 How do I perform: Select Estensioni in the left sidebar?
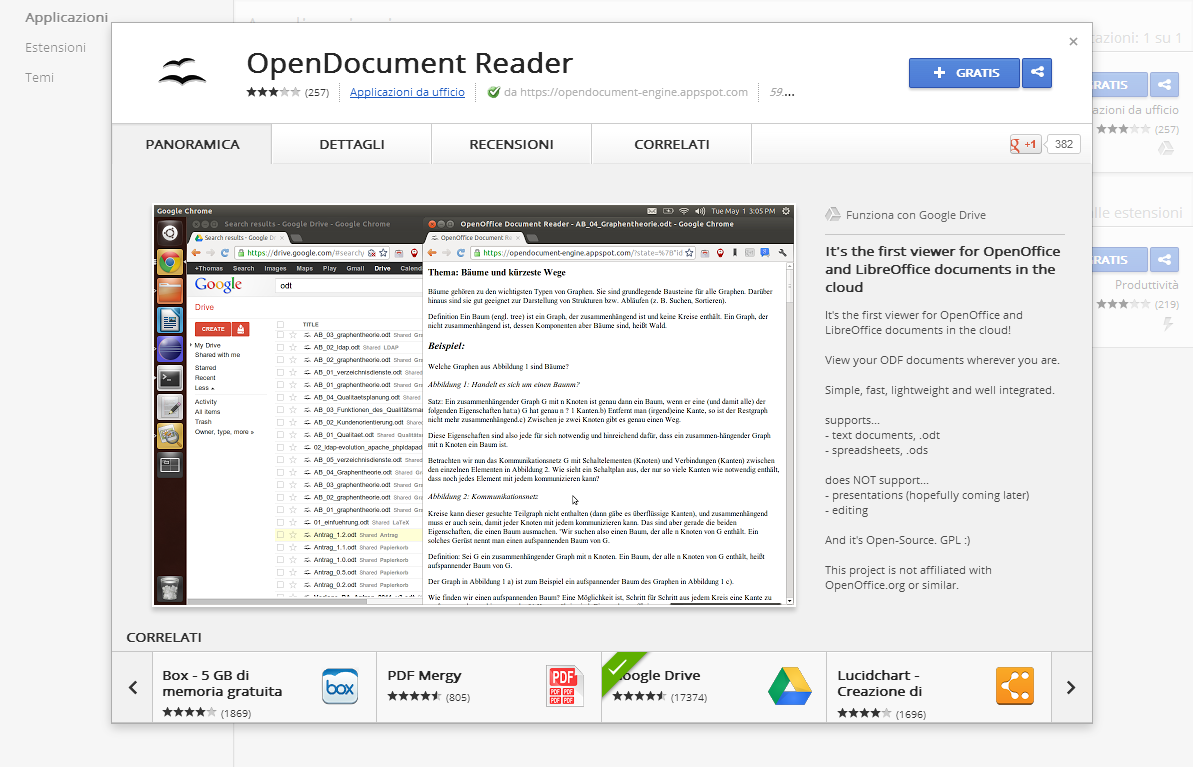click(x=56, y=47)
